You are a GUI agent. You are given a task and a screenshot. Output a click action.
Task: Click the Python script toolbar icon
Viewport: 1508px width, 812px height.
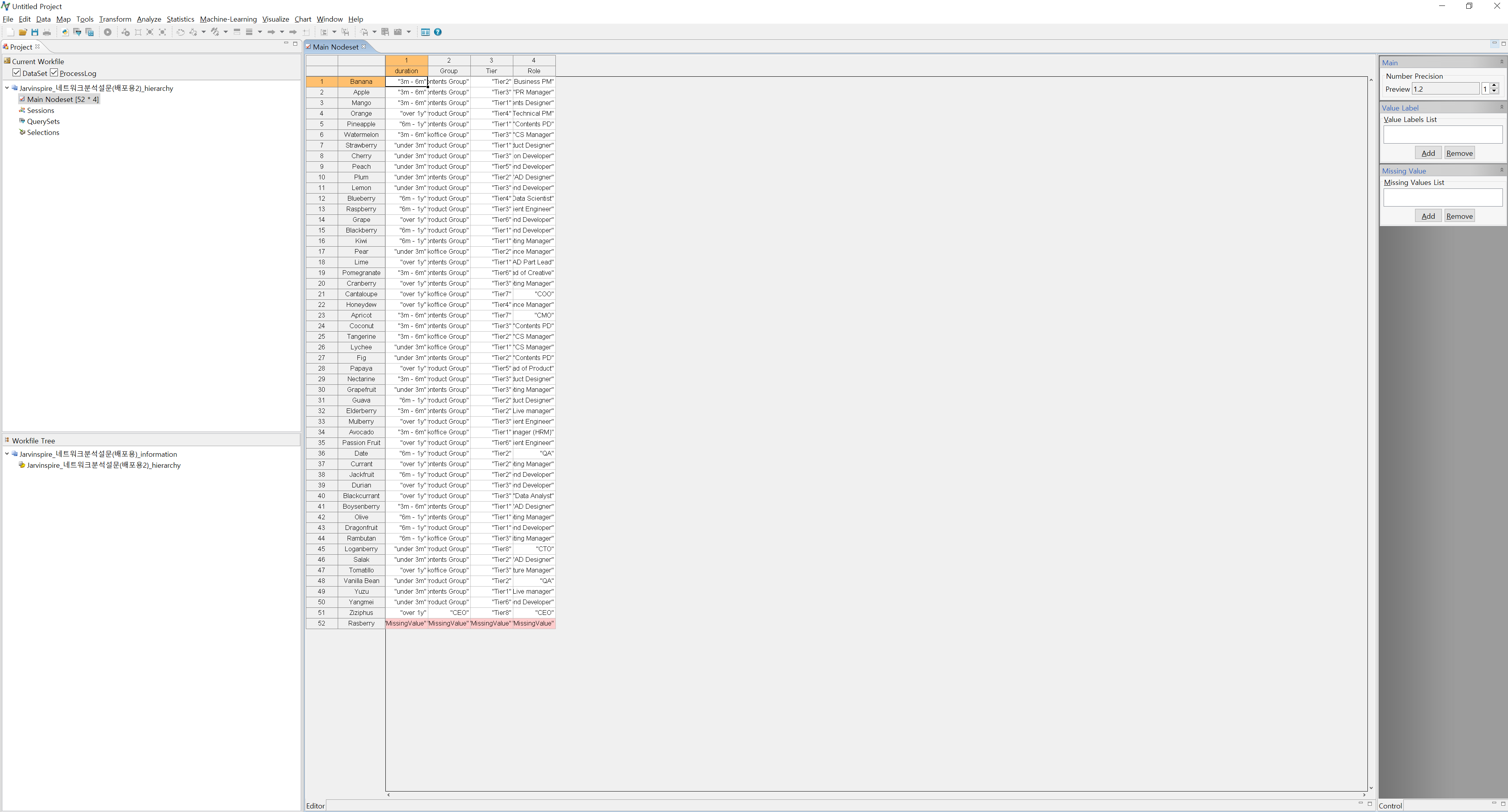pos(65,32)
